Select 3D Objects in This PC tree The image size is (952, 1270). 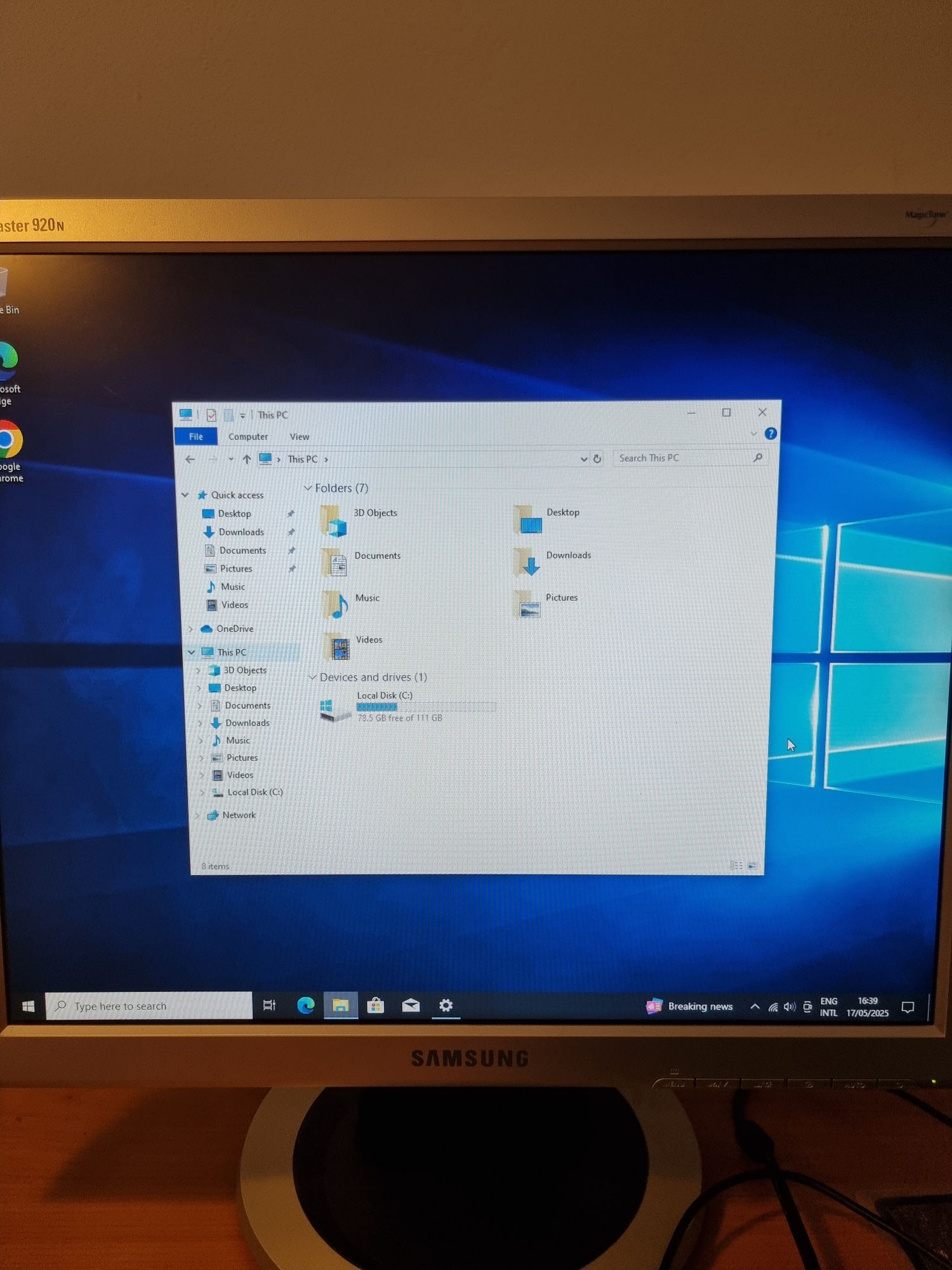(245, 670)
